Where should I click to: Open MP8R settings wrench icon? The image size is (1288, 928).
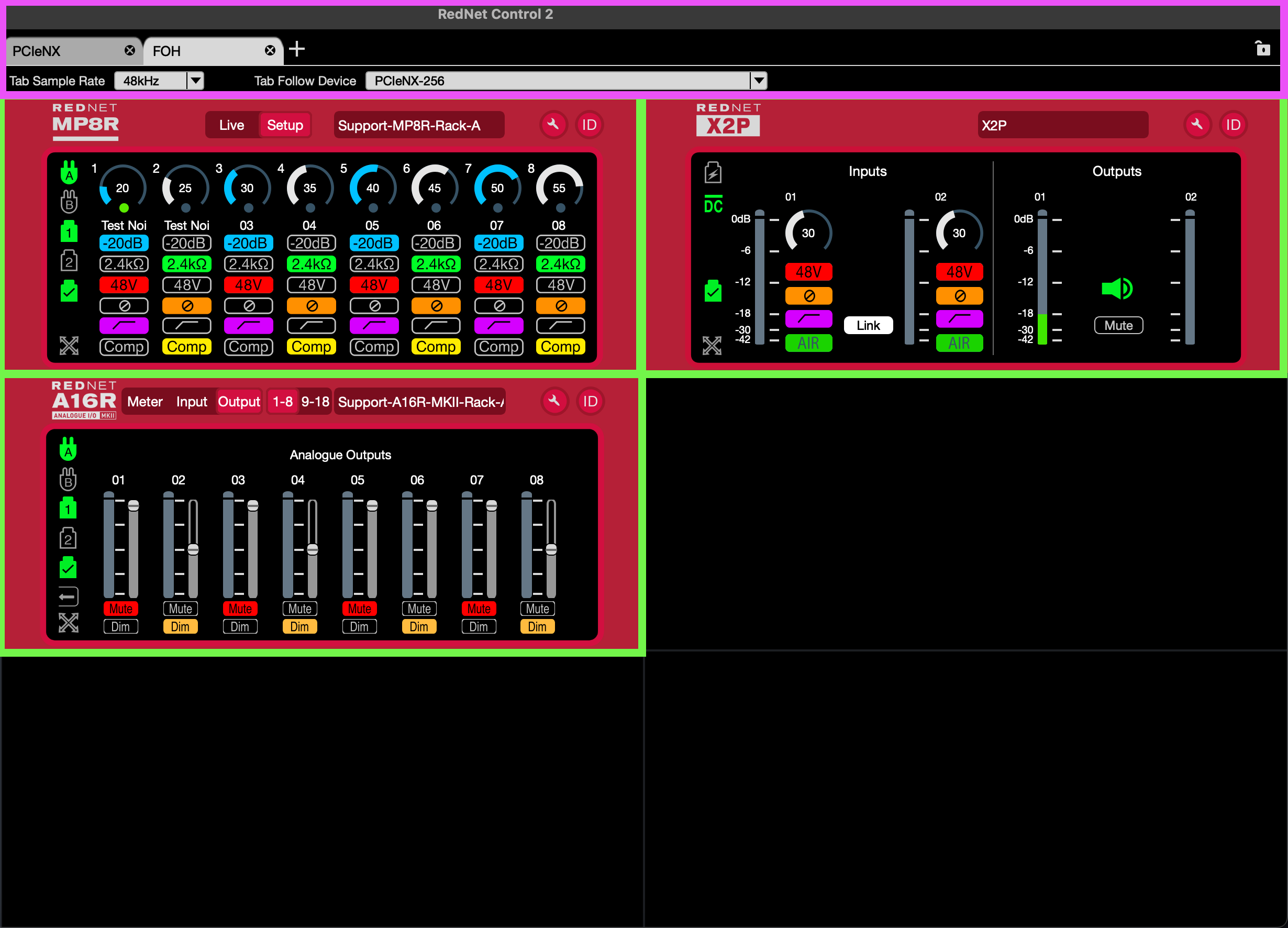553,125
